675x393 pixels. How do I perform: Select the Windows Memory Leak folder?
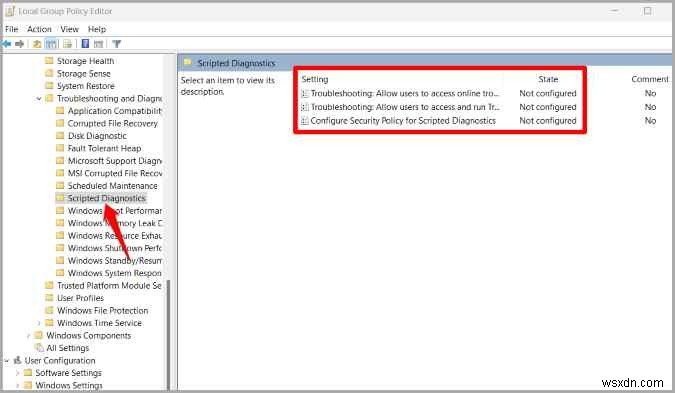pos(115,223)
